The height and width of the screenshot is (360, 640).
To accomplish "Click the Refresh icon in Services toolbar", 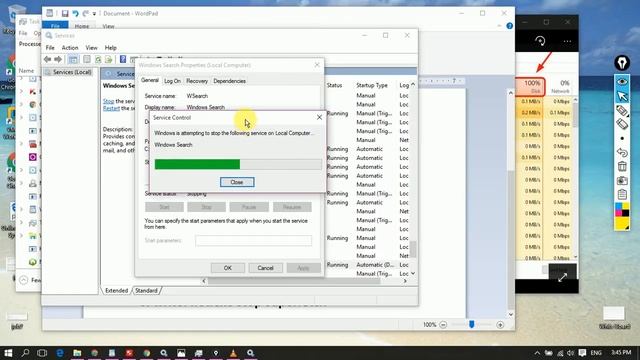I will pos(98,60).
